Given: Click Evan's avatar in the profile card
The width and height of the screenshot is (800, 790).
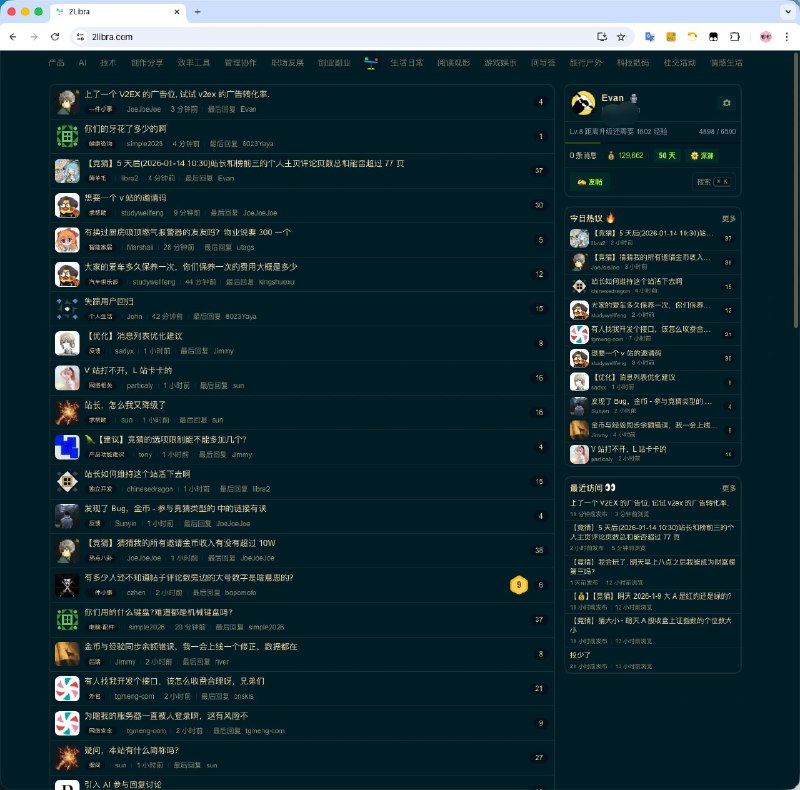Looking at the screenshot, I should pyautogui.click(x=583, y=101).
